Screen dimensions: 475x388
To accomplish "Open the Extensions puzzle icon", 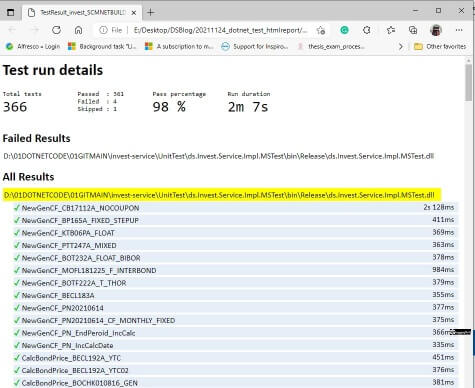I will pyautogui.click(x=367, y=30).
